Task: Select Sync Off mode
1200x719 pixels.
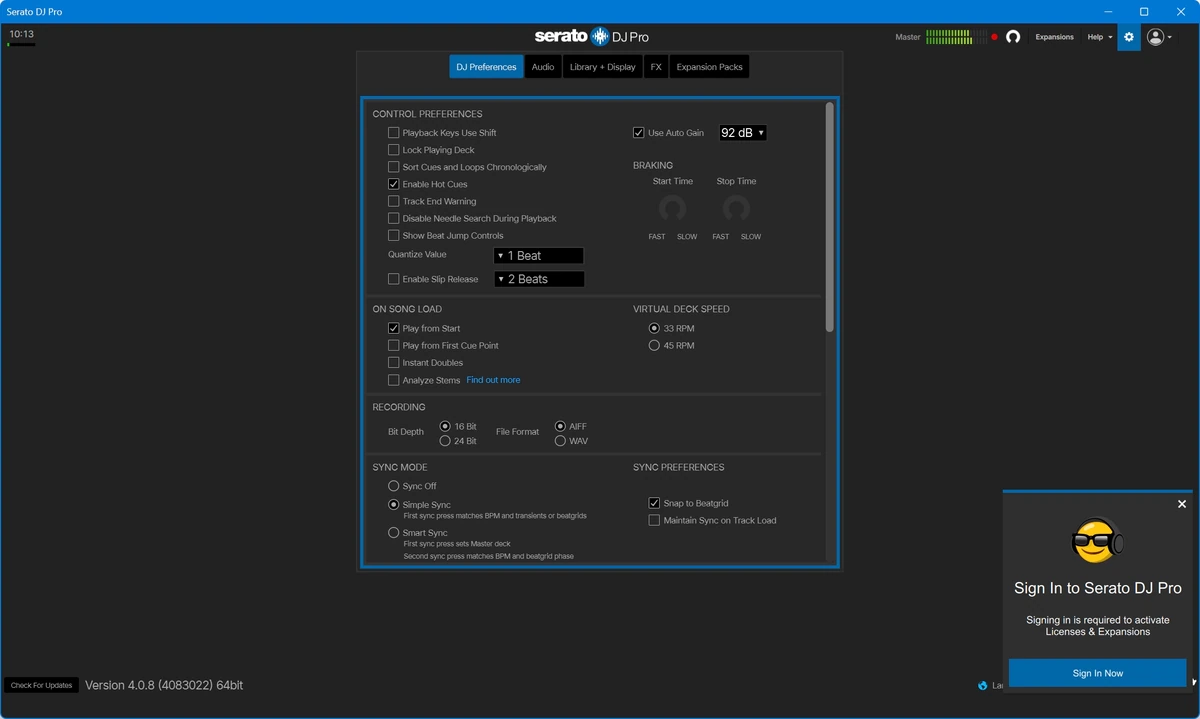Action: coord(393,486)
